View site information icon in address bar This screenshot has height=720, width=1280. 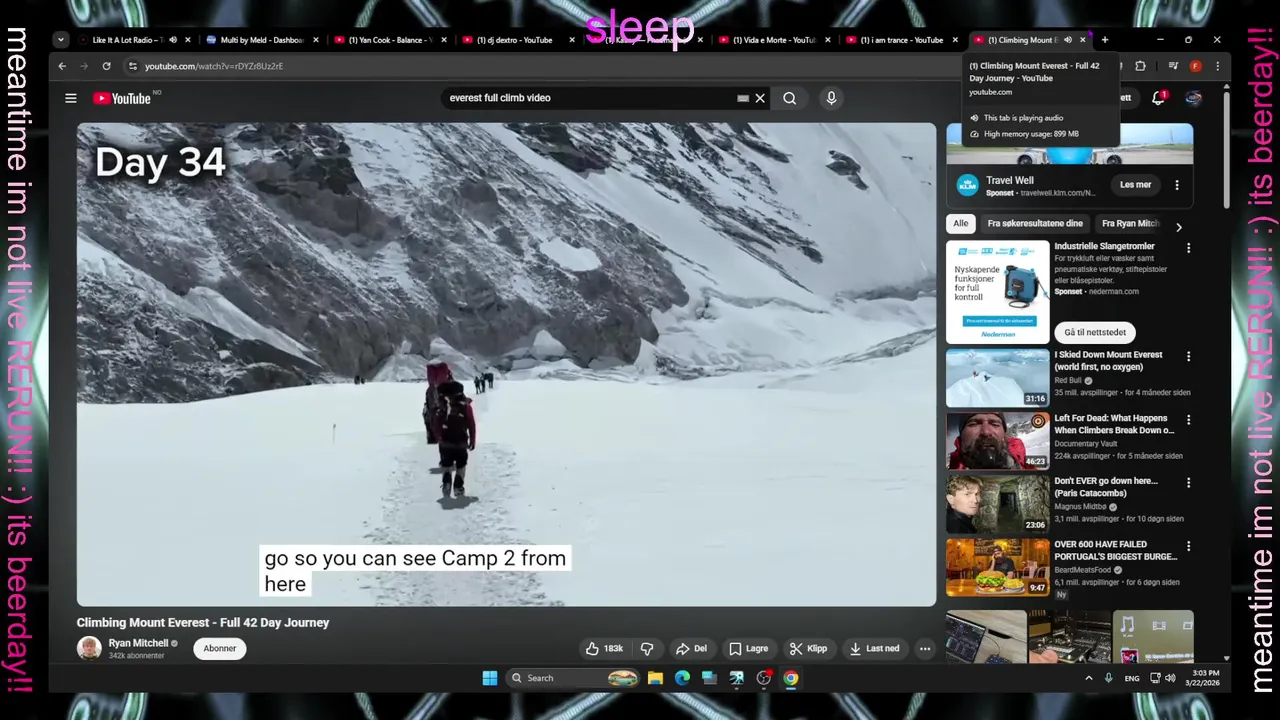[x=132, y=66]
